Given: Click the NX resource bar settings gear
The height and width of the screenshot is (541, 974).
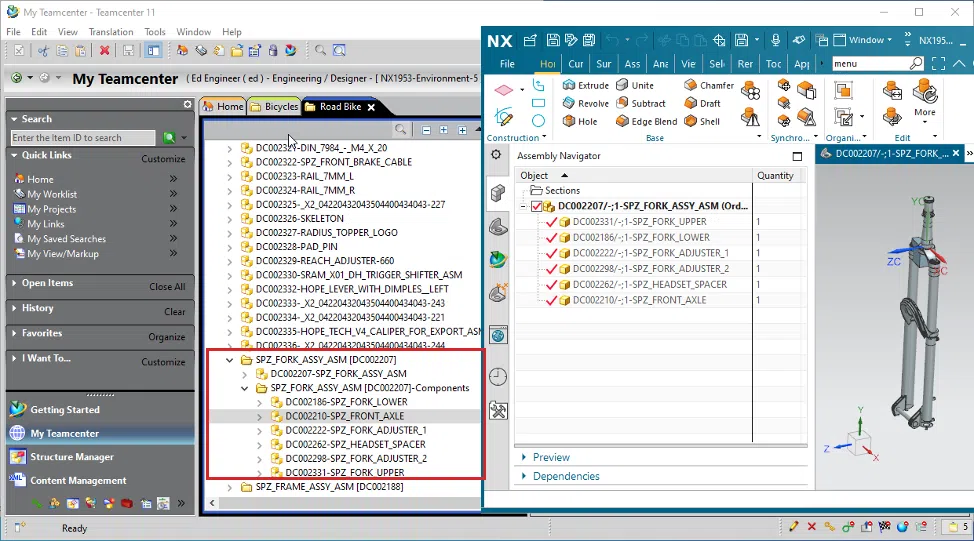Looking at the screenshot, I should (496, 154).
